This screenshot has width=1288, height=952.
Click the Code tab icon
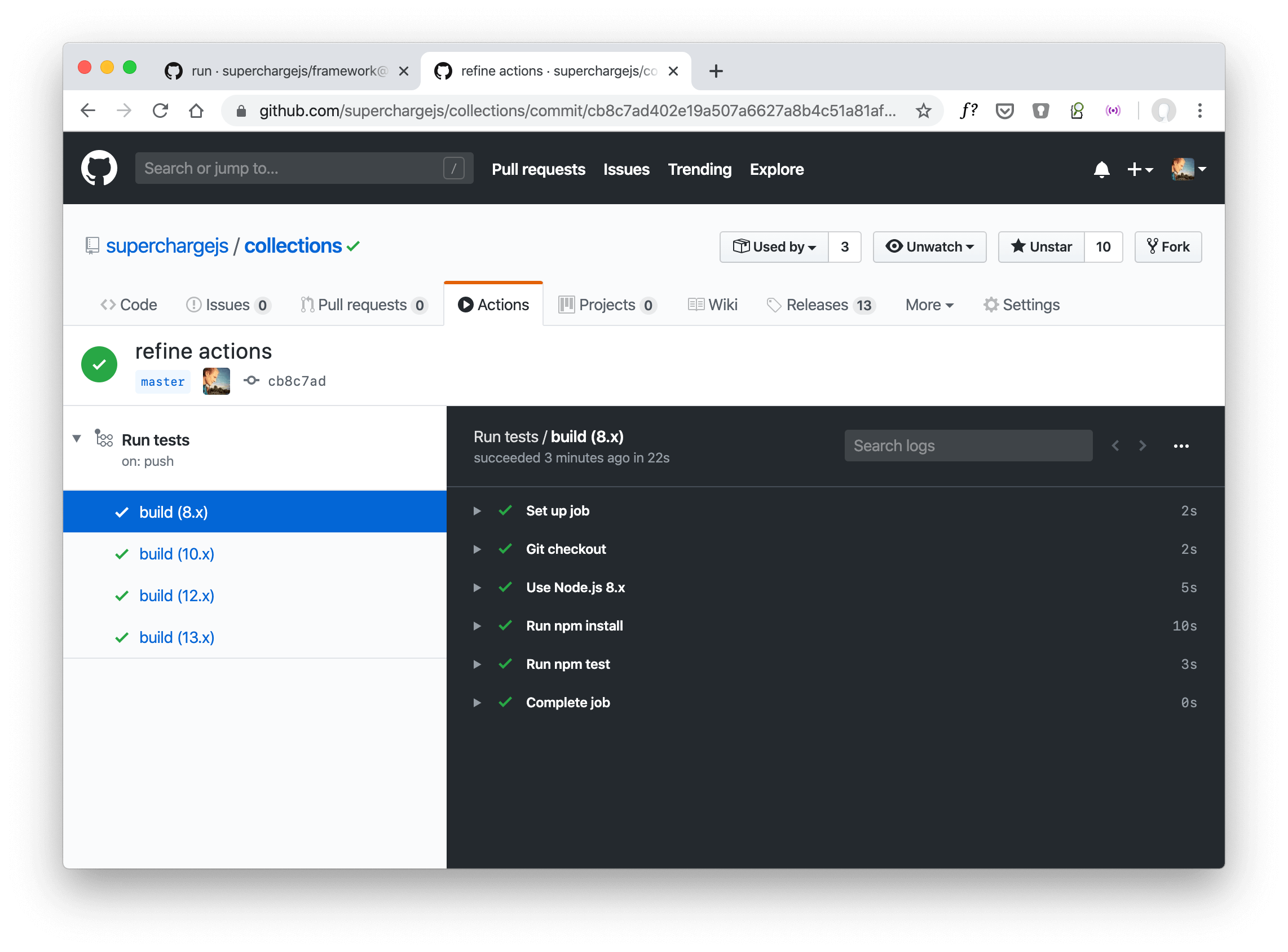pos(107,305)
